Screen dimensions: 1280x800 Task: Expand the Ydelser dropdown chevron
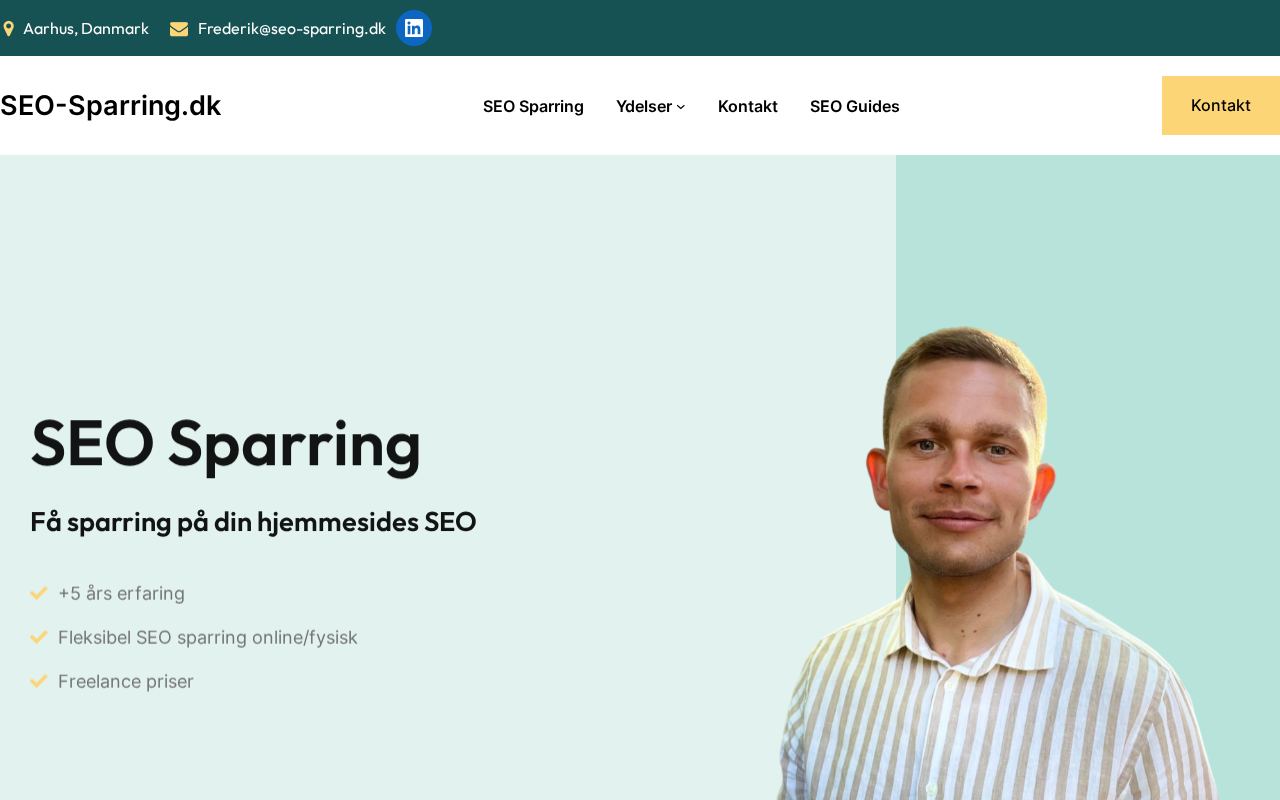[681, 107]
